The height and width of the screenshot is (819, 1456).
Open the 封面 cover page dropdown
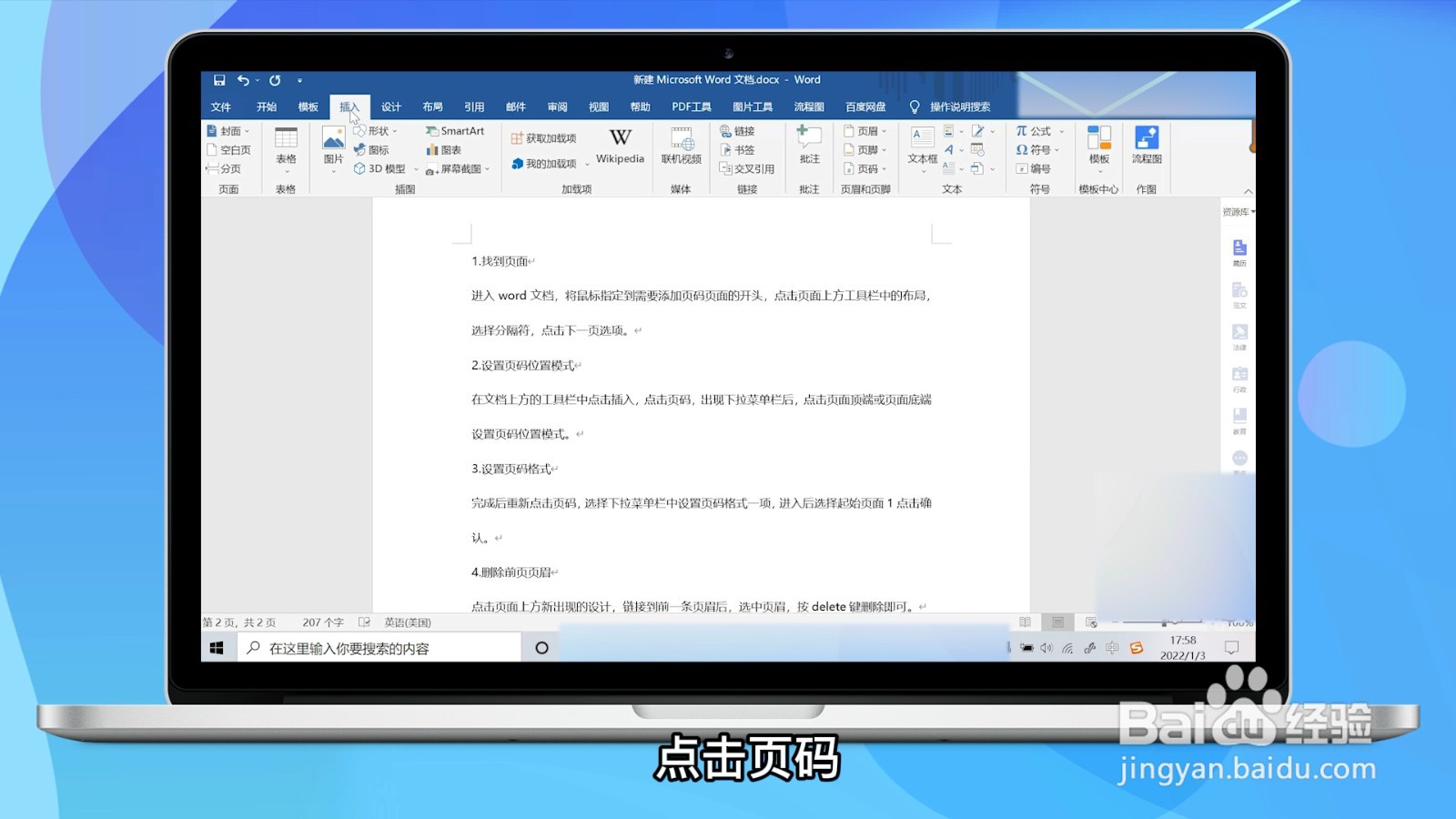228,131
